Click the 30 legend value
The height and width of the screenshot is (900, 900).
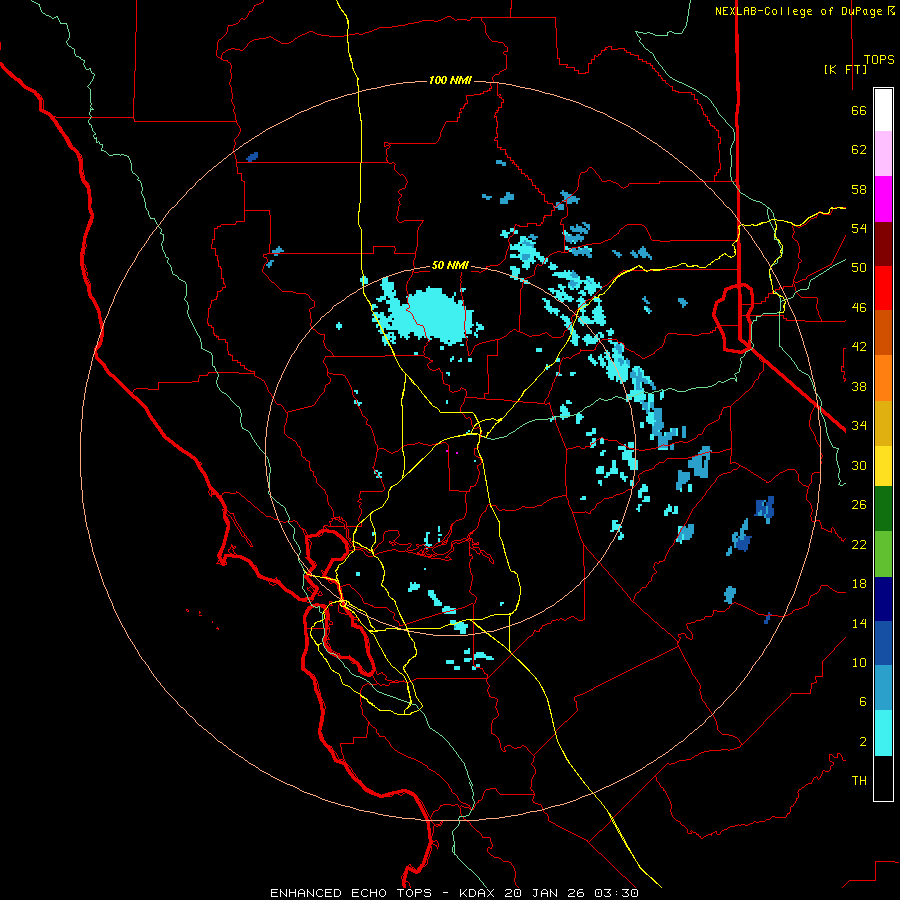[x=859, y=465]
